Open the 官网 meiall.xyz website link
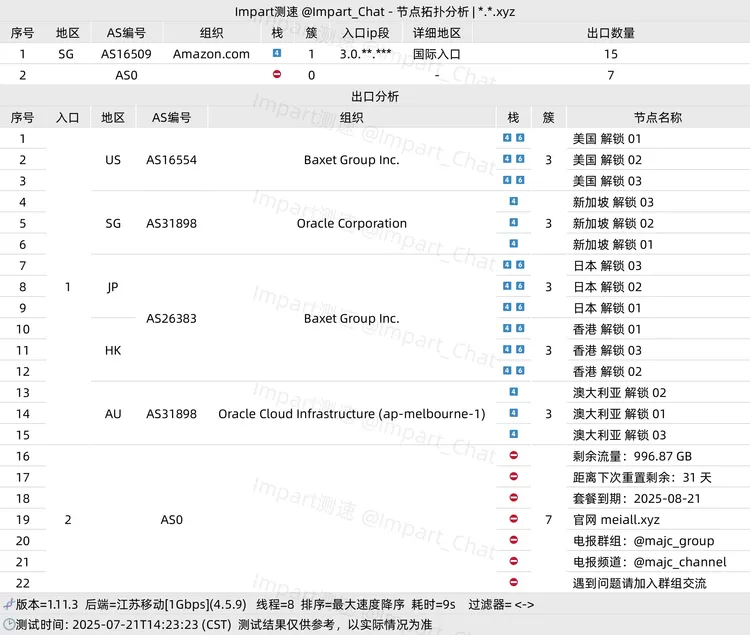Viewport: 750px width, 635px height. 616,519
